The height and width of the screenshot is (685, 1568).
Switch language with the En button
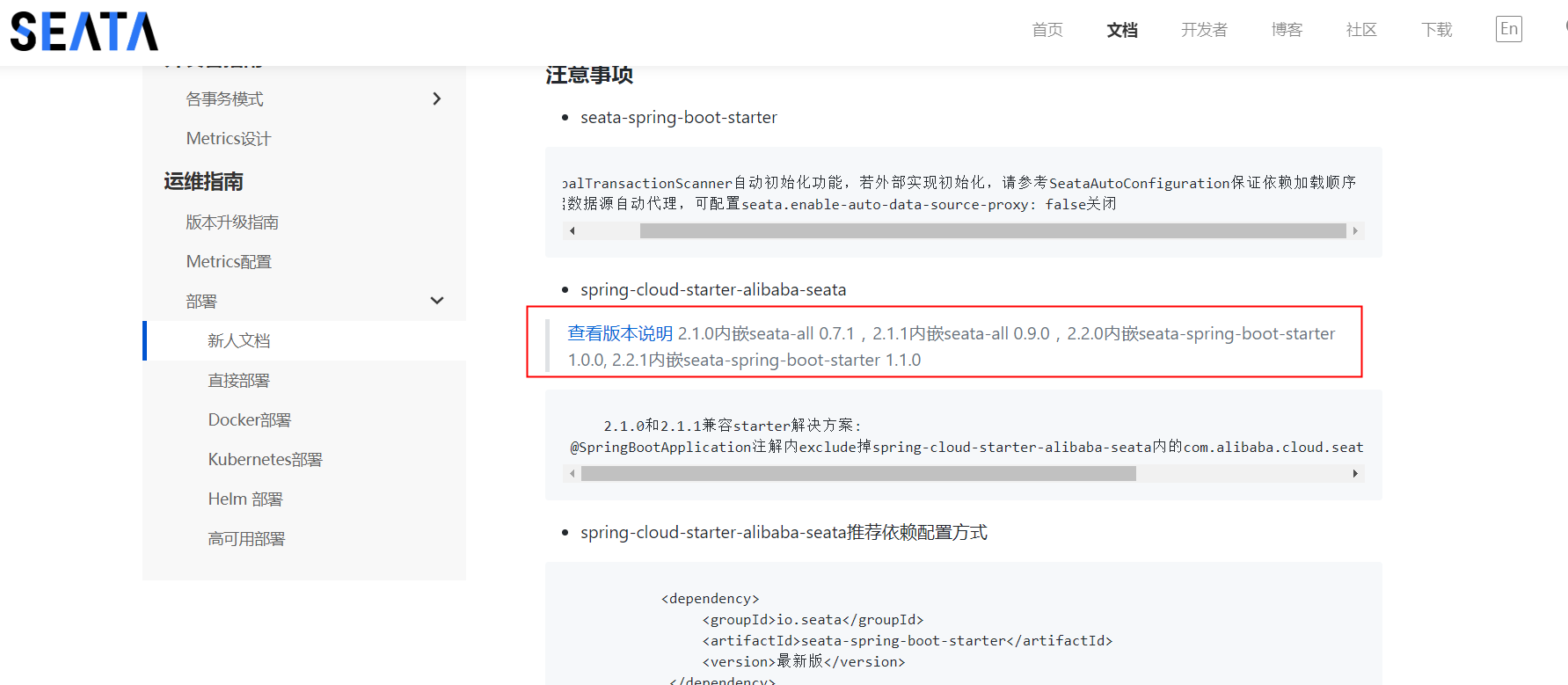point(1509,29)
